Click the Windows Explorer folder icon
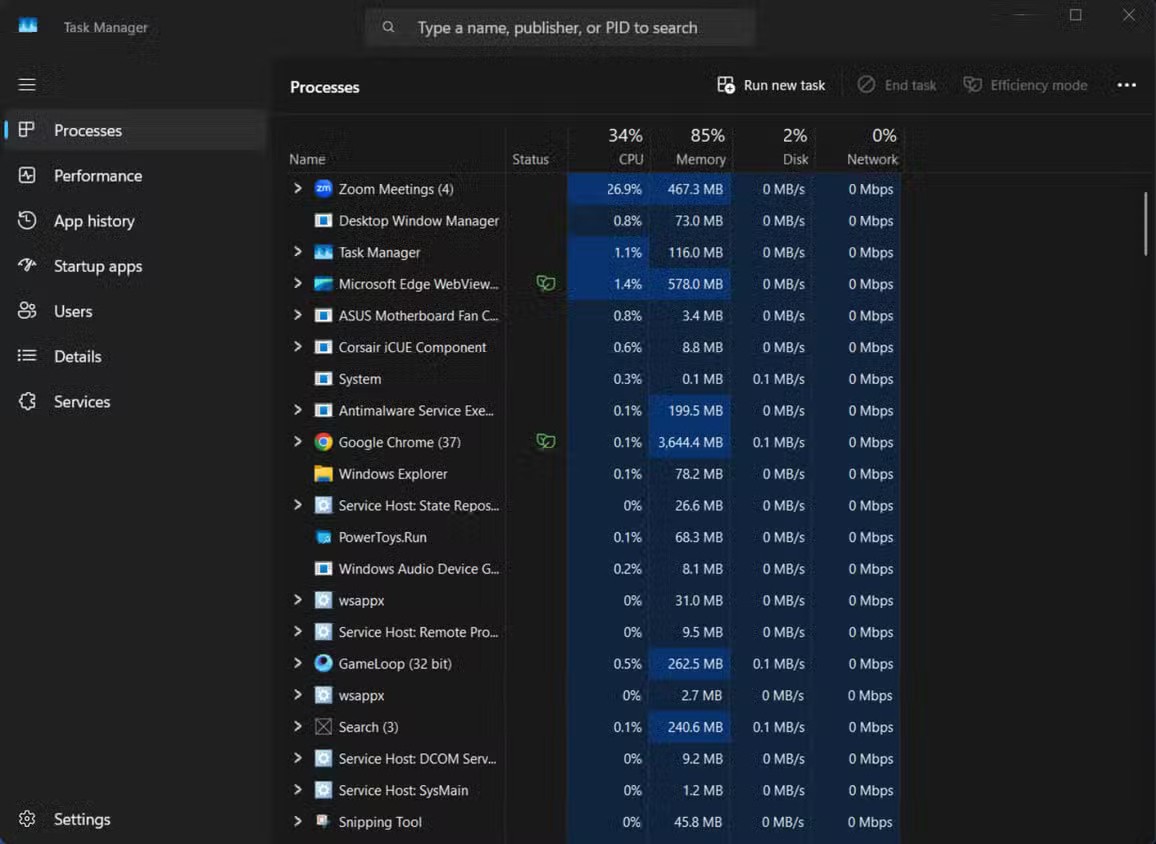This screenshot has height=844, width=1156. pyautogui.click(x=323, y=474)
